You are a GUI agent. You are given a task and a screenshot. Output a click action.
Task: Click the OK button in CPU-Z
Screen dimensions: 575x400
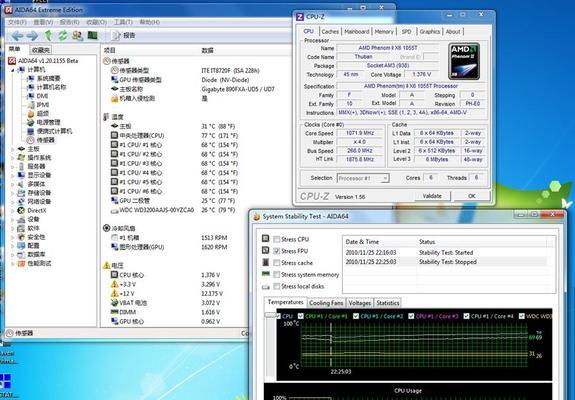(472, 196)
